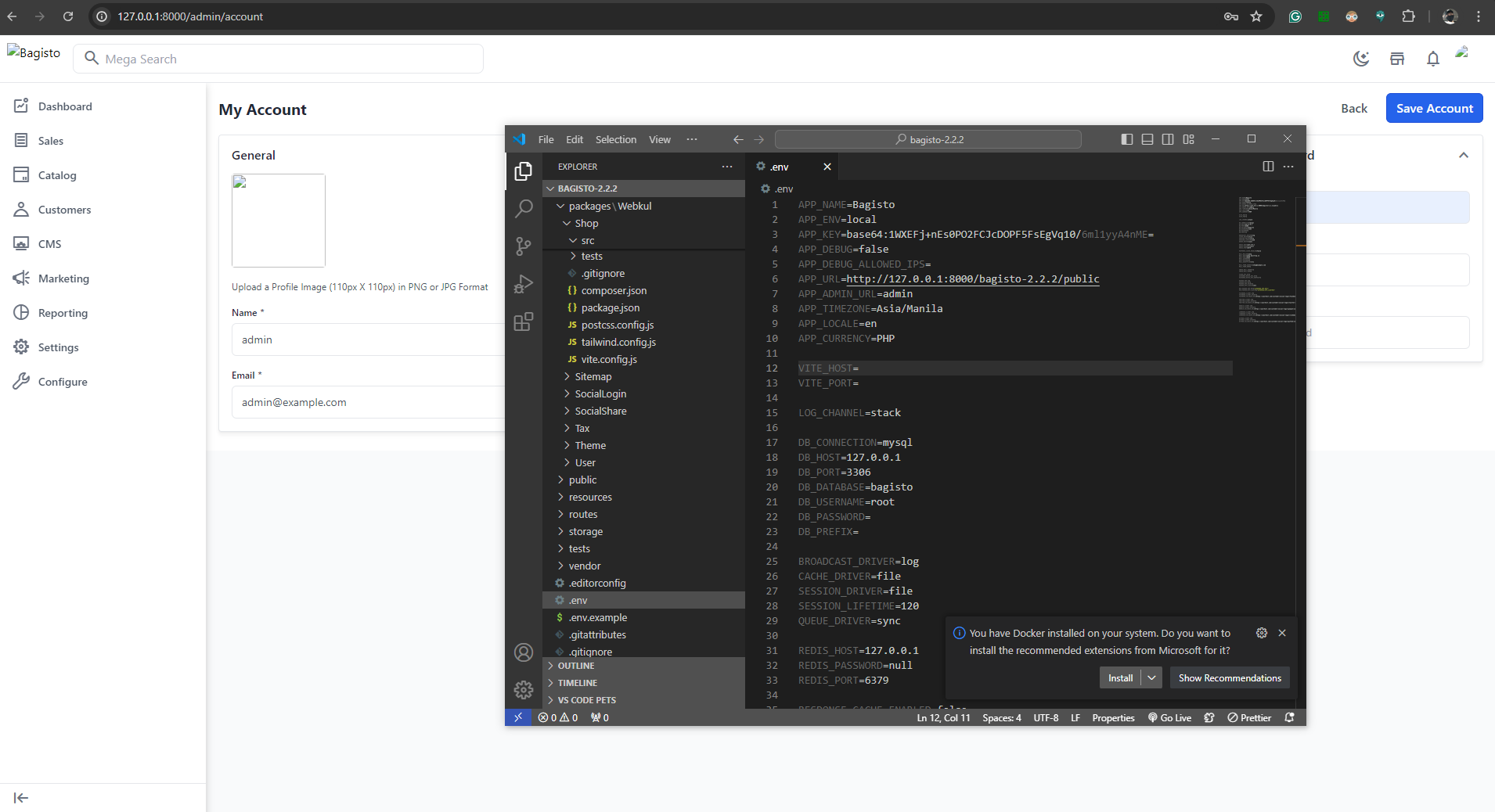
Task: Click the profile image upload box
Action: click(279, 221)
